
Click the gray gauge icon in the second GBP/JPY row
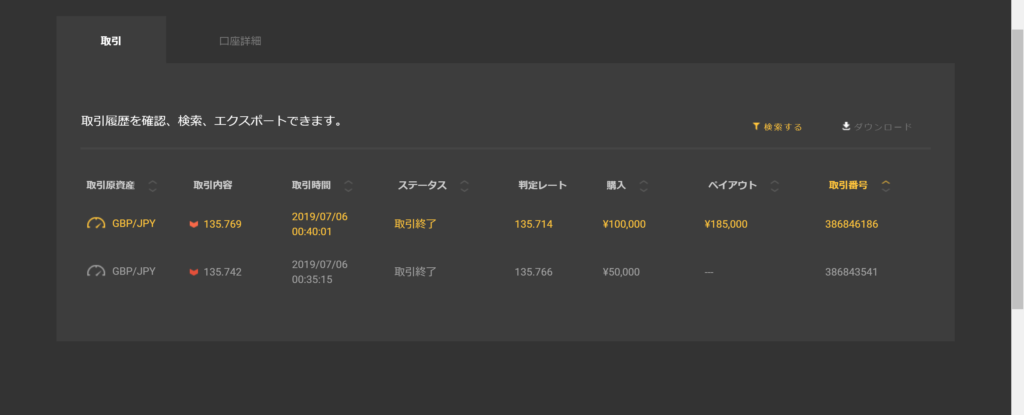pyautogui.click(x=96, y=271)
